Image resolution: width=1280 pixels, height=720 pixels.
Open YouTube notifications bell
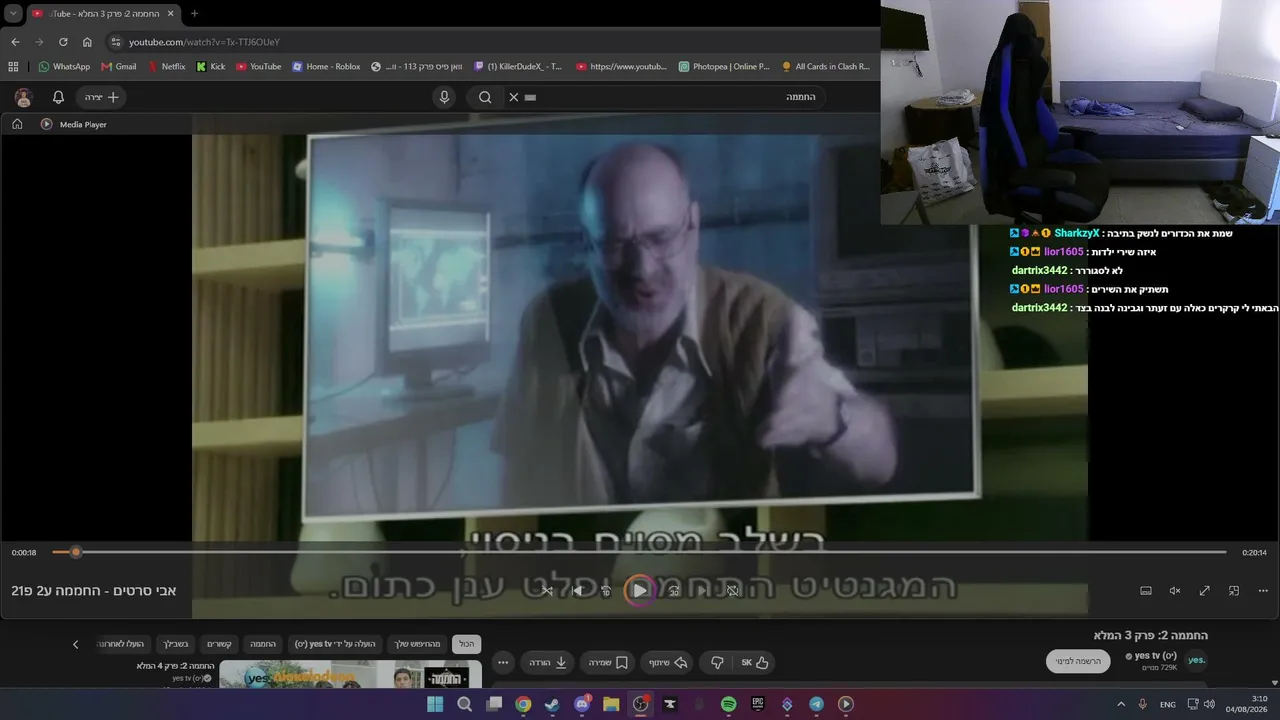[x=58, y=97]
